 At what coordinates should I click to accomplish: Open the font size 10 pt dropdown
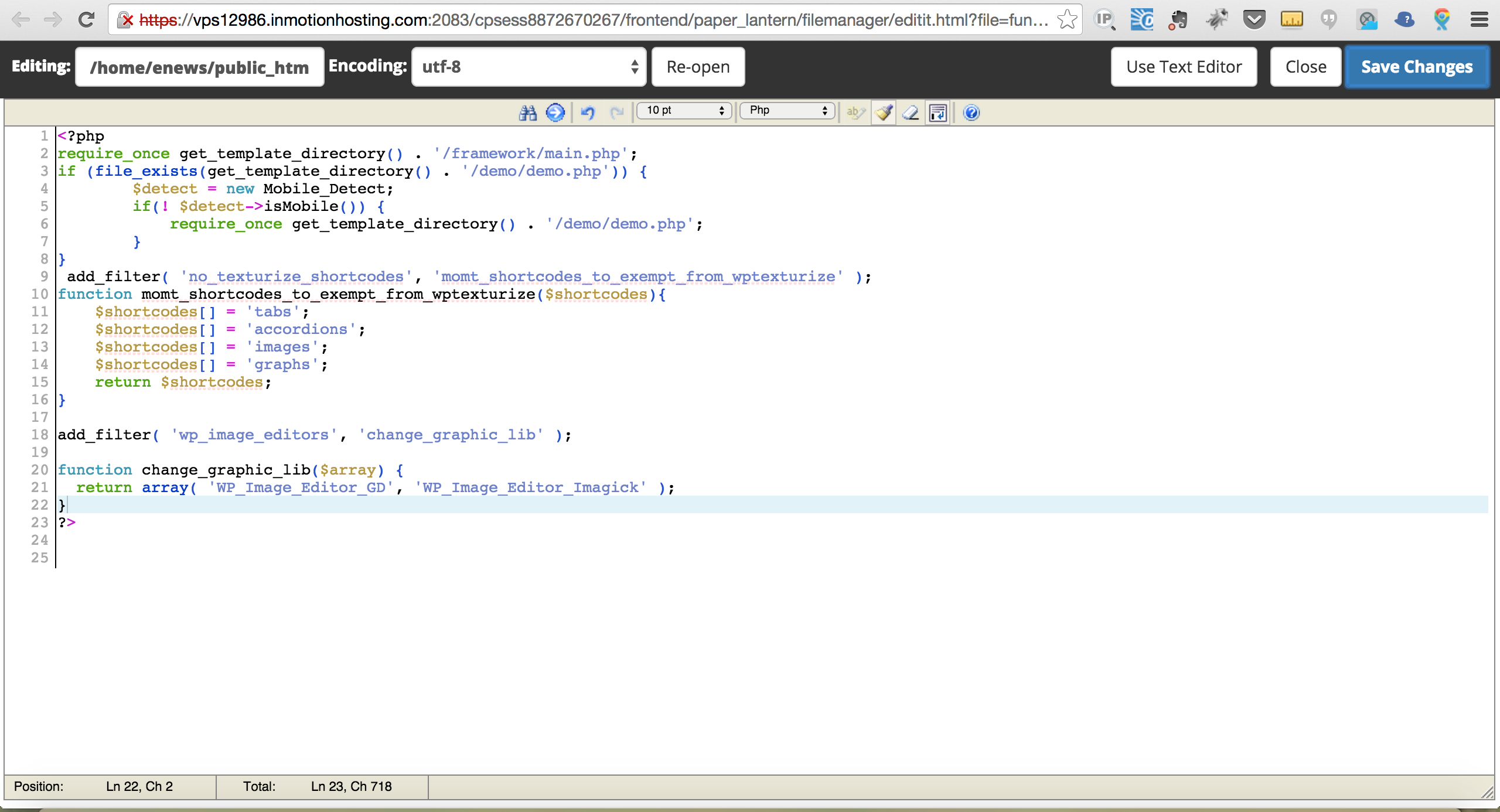point(684,111)
